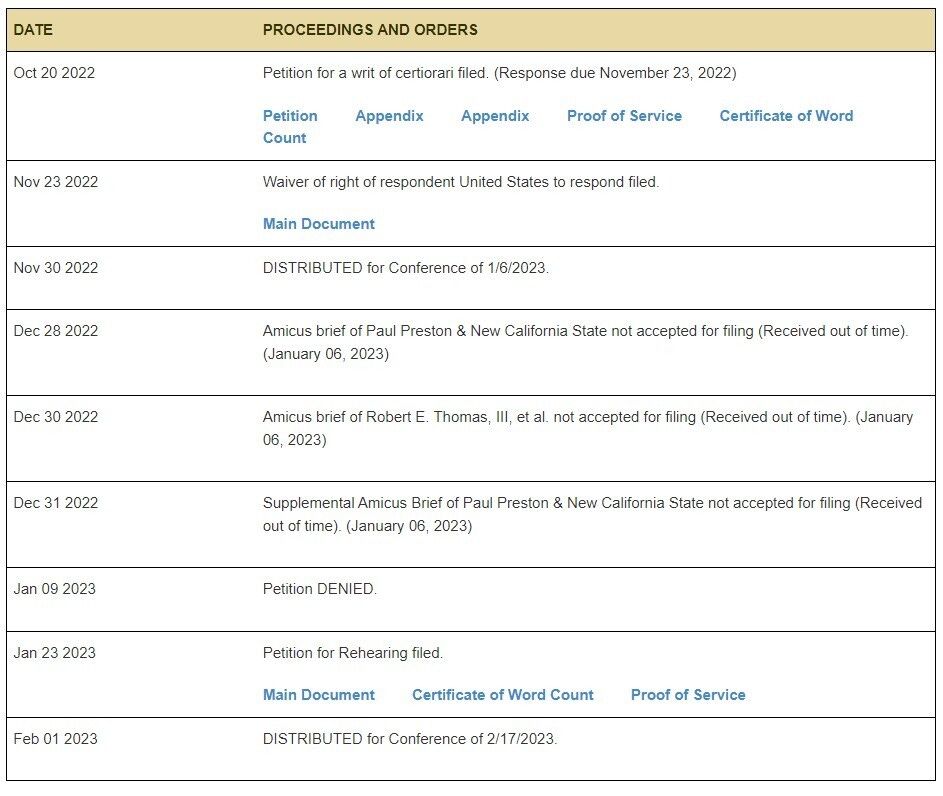Click the Robert E. Thomas amicus brief entry
943x796 pixels.
point(588,428)
